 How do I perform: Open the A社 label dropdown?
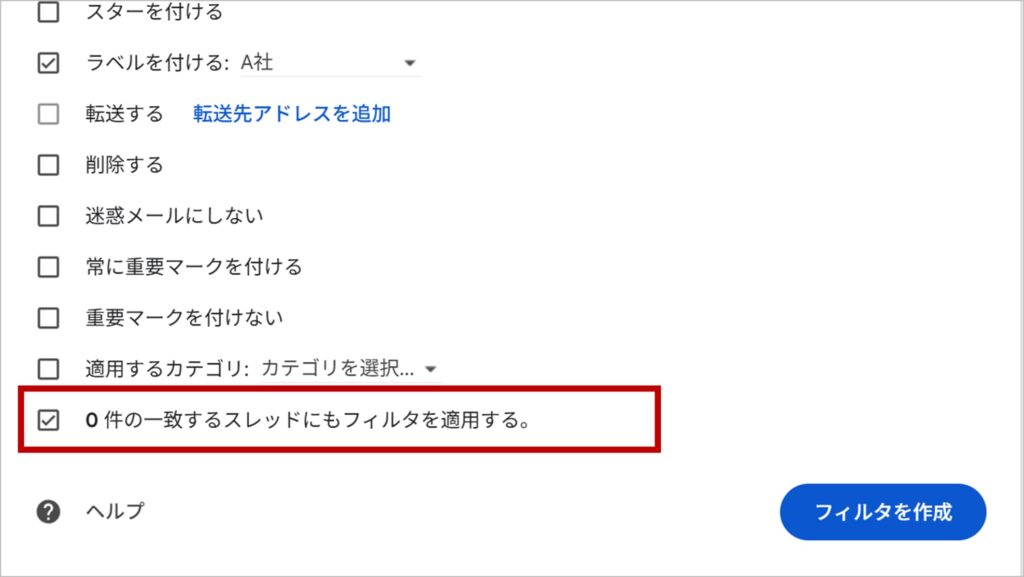(x=330, y=63)
